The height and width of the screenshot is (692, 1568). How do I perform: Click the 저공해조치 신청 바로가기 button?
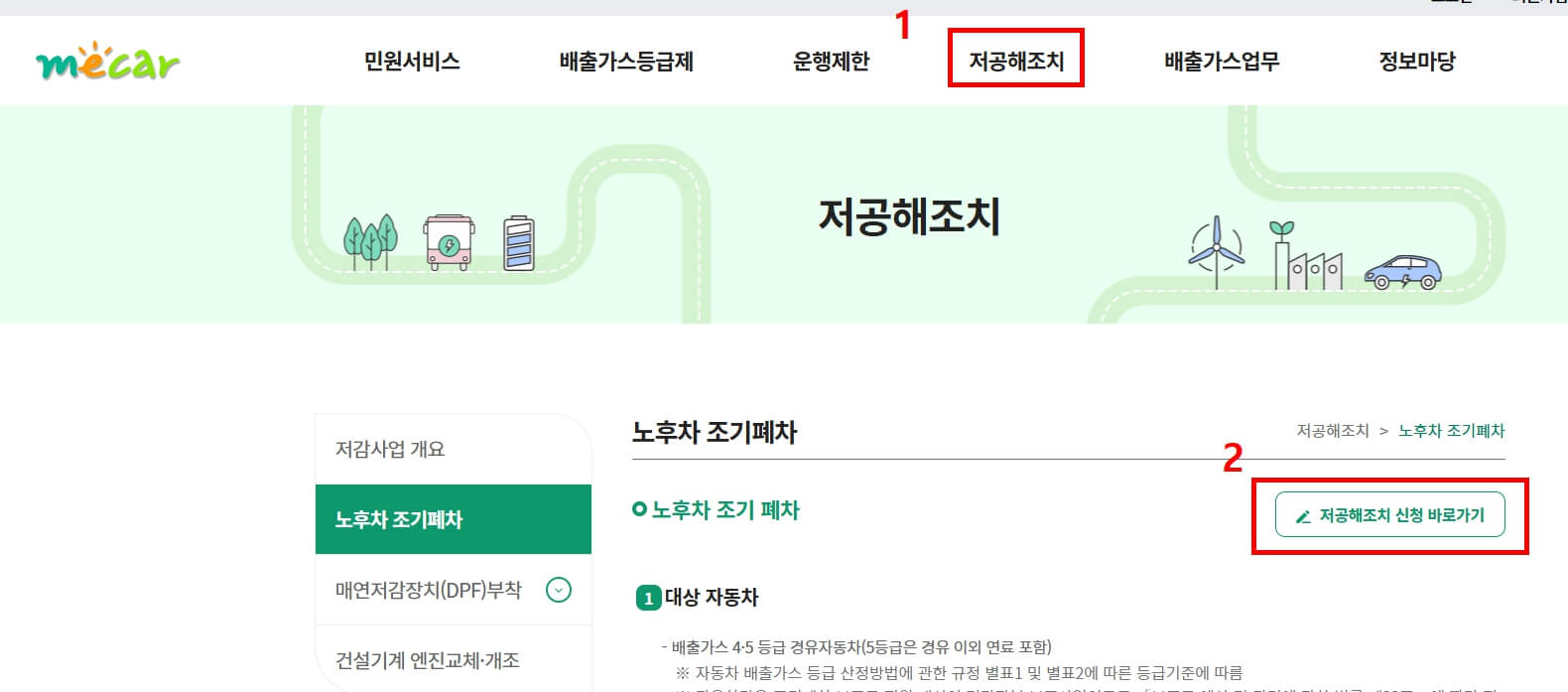pyautogui.click(x=1391, y=514)
